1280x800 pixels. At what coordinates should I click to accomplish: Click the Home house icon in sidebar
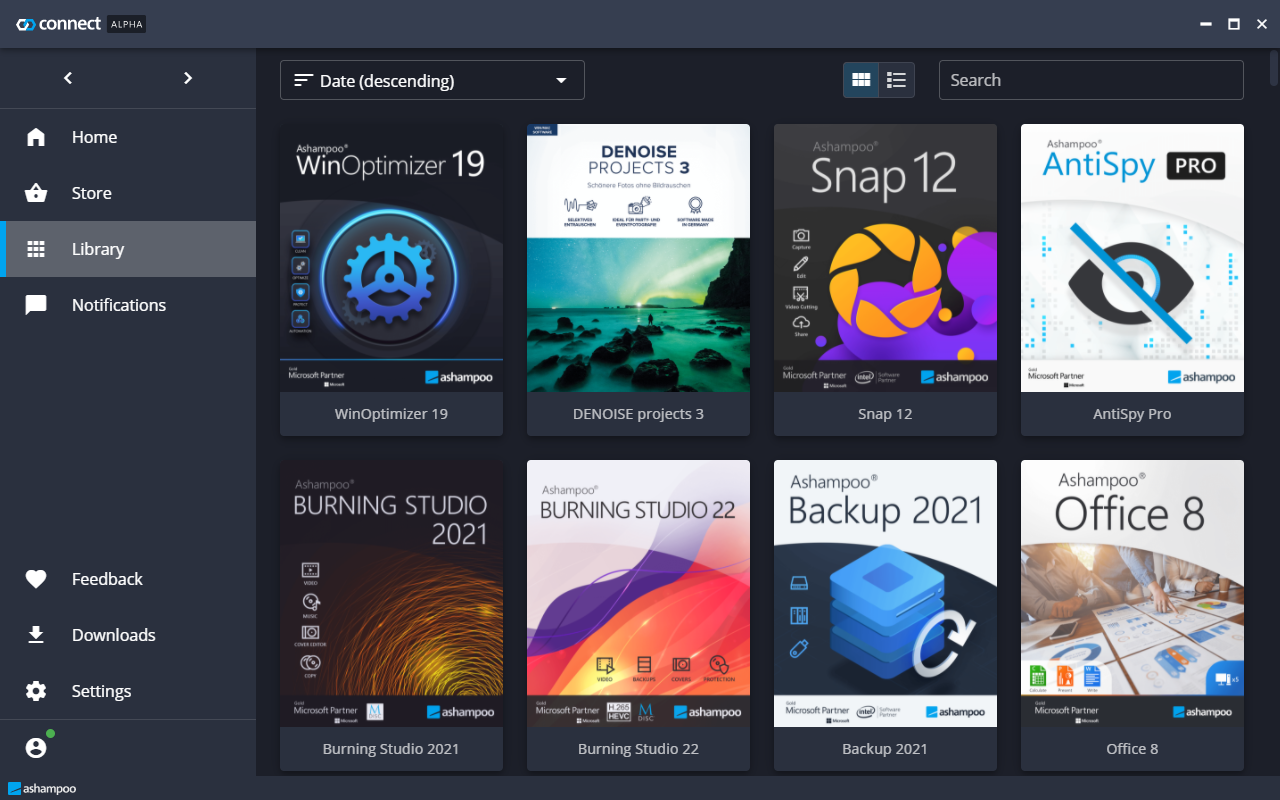[36, 137]
